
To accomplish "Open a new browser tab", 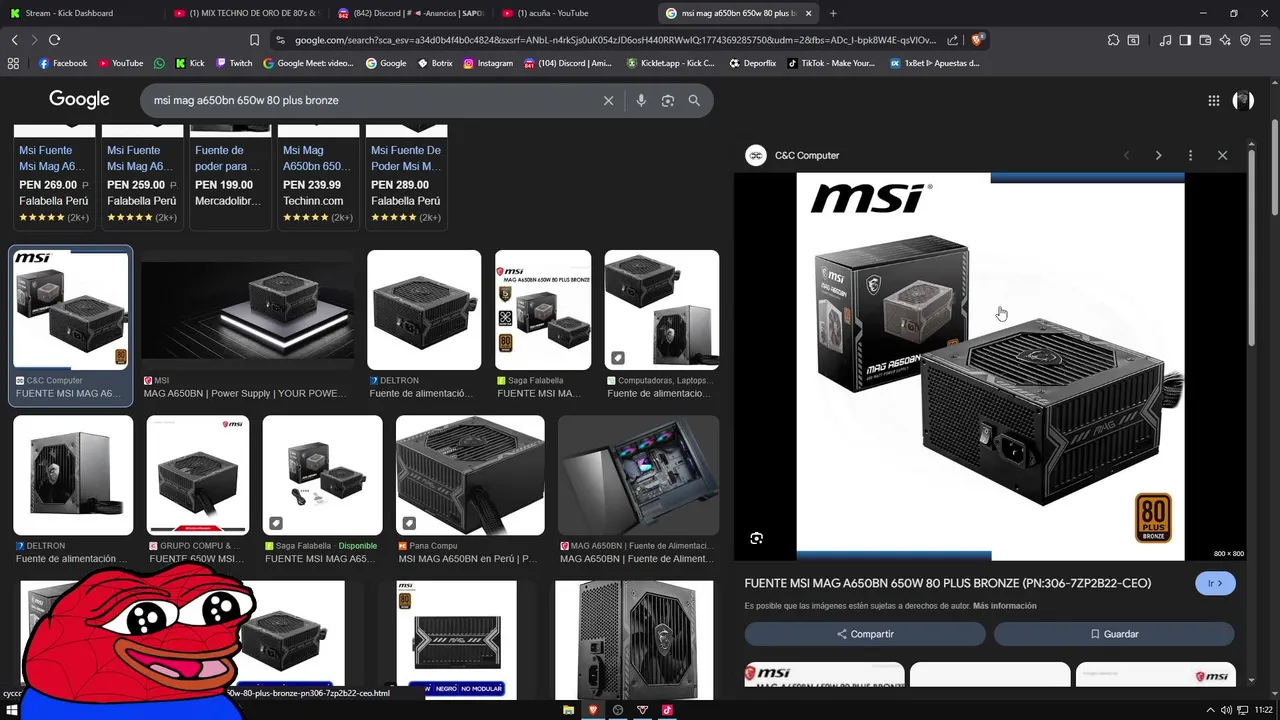I will click(833, 13).
